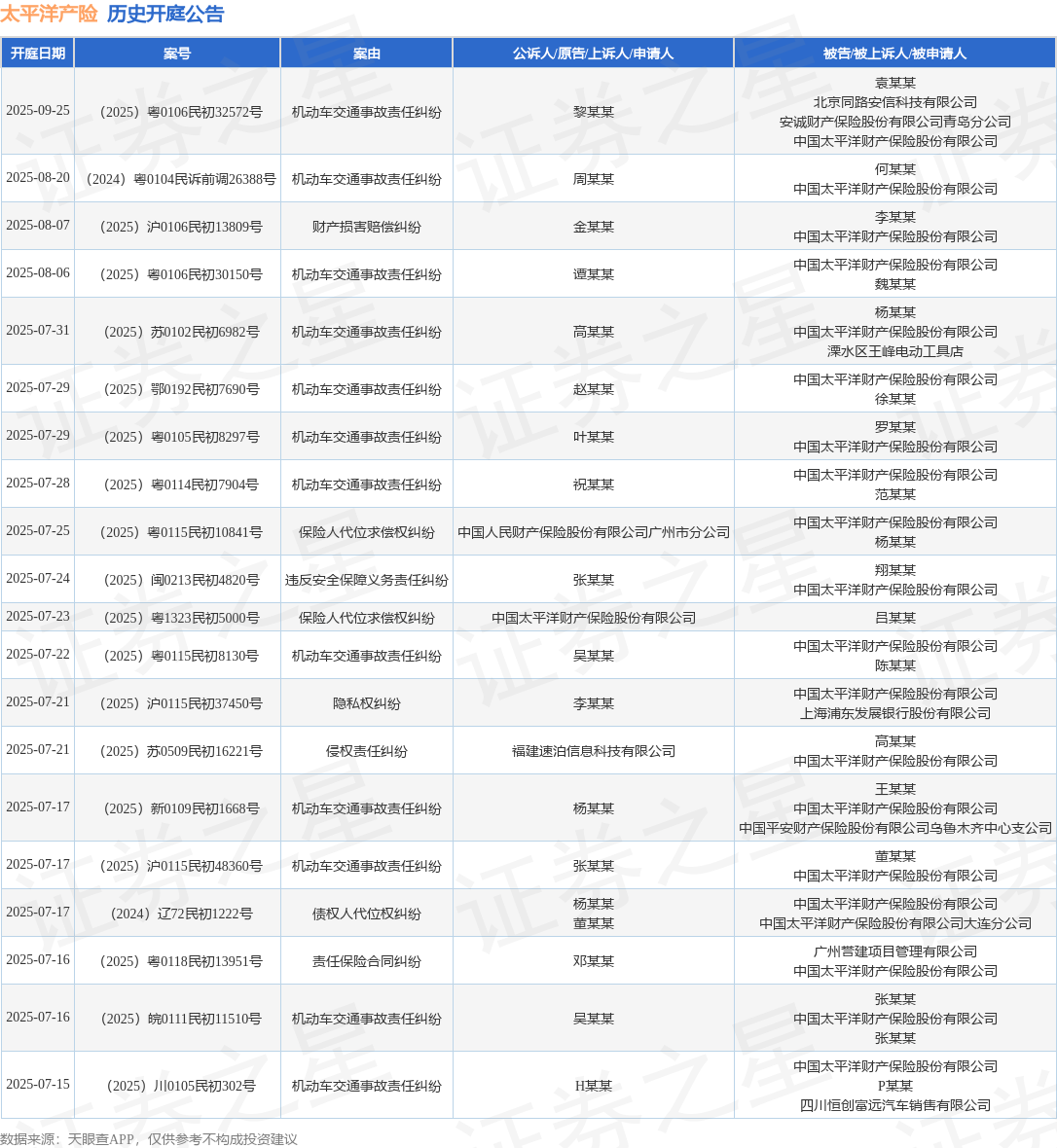Viewport: 1057px width, 1148px height.
Task: Click the 太平洋产险 title text
Action: click(49, 14)
